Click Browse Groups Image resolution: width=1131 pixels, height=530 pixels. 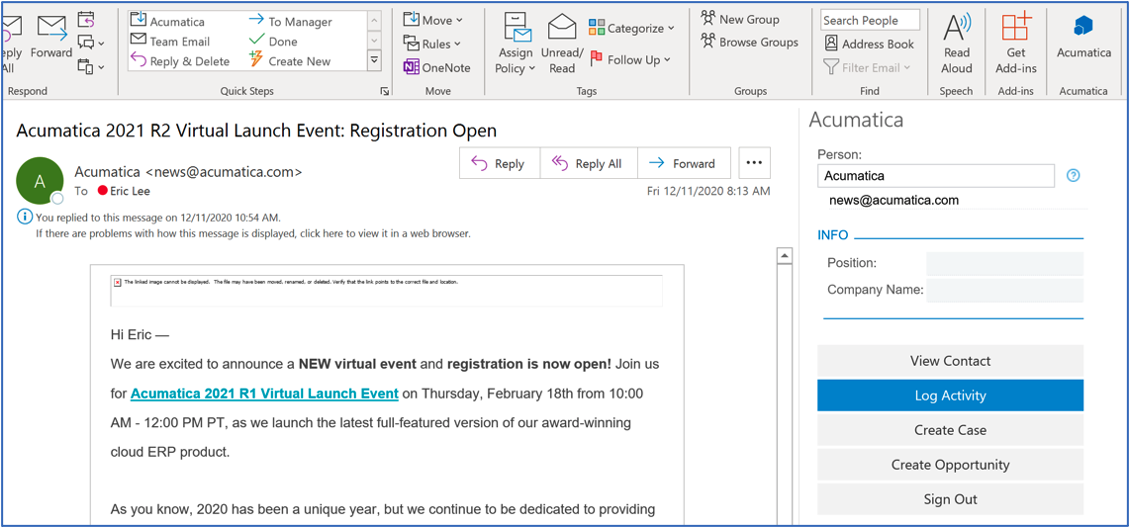pyautogui.click(x=749, y=43)
